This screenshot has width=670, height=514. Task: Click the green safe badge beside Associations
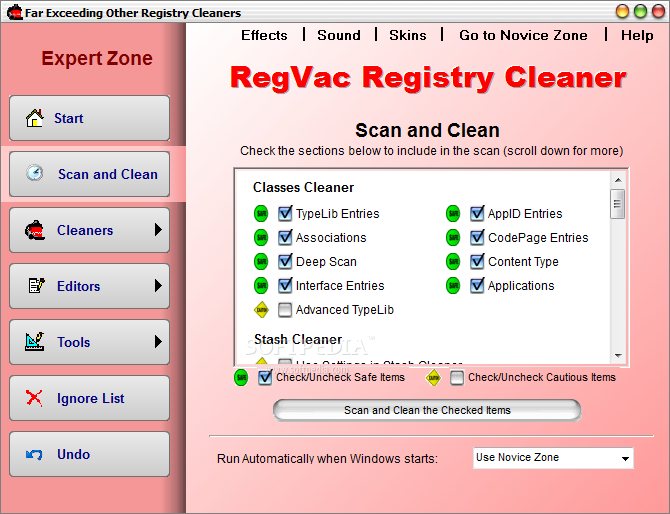(x=261, y=238)
